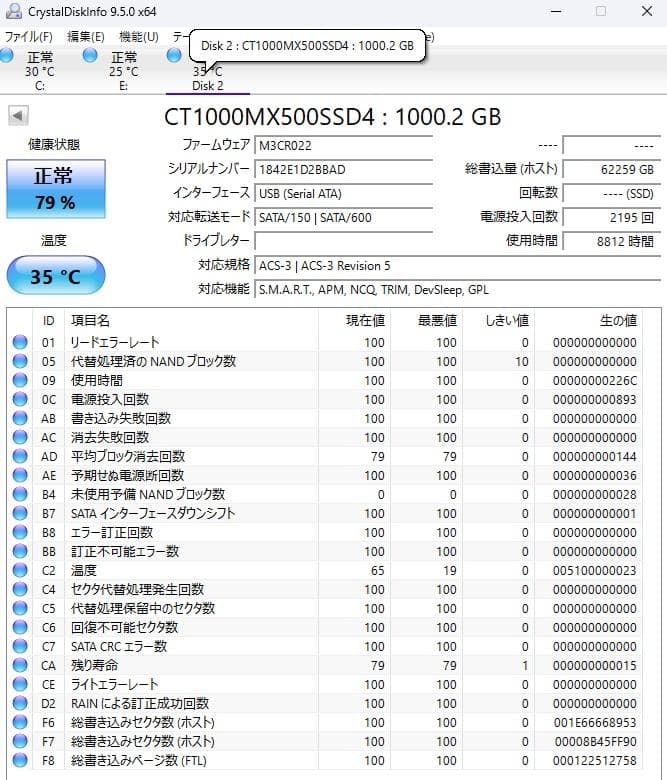Click the blue status icon for row F8
Viewport: 667px width, 780px height.
coord(20,760)
